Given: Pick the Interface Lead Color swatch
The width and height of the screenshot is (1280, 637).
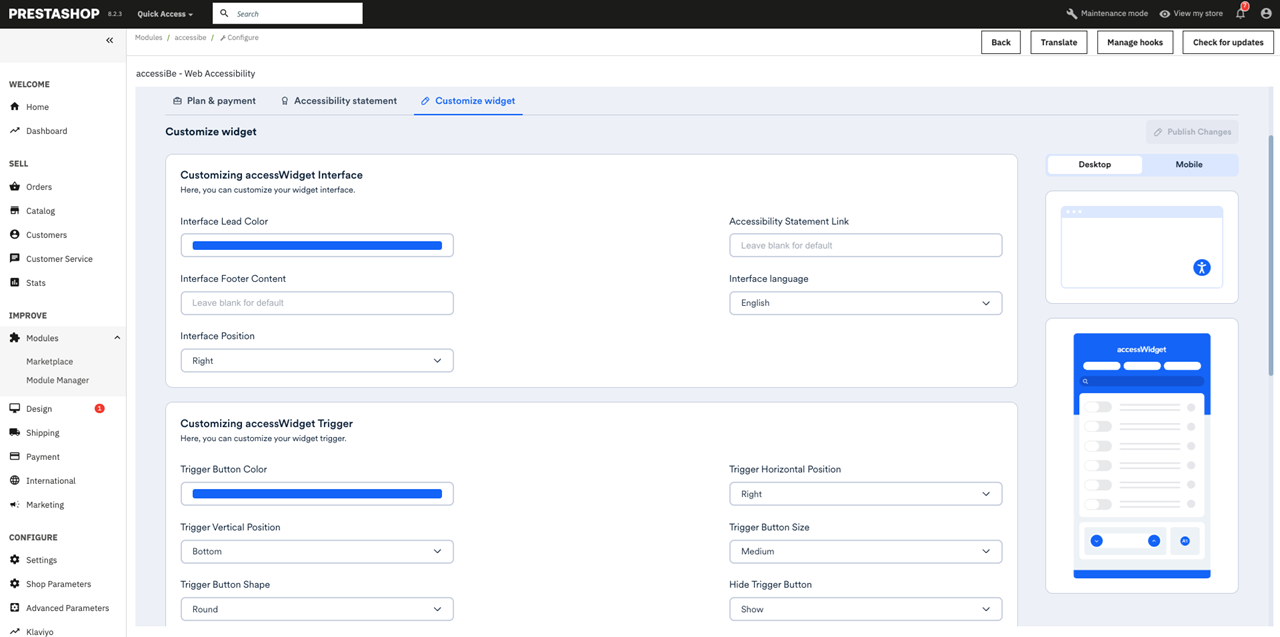Looking at the screenshot, I should pos(317,245).
